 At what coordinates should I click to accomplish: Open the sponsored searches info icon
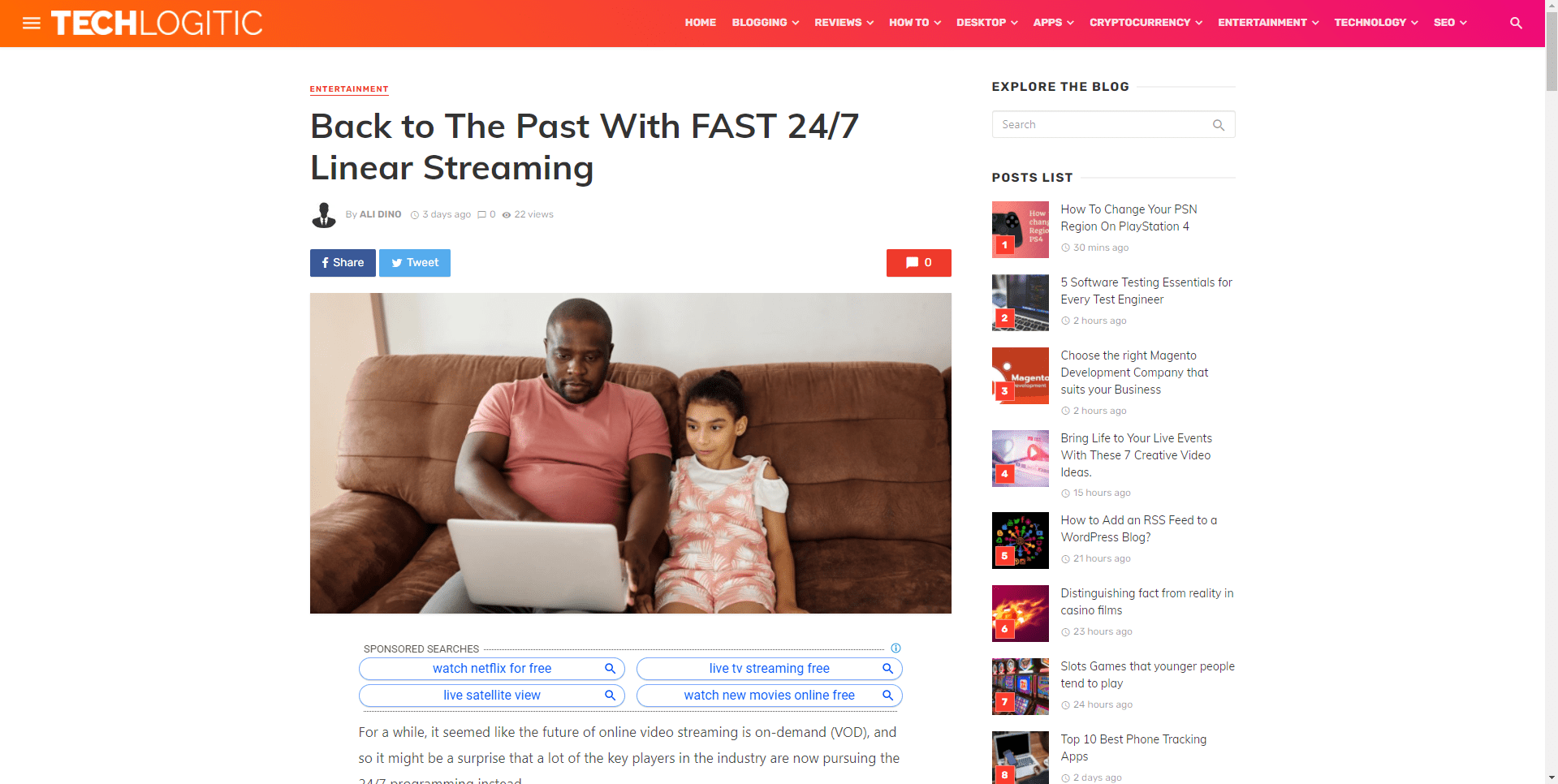click(896, 648)
